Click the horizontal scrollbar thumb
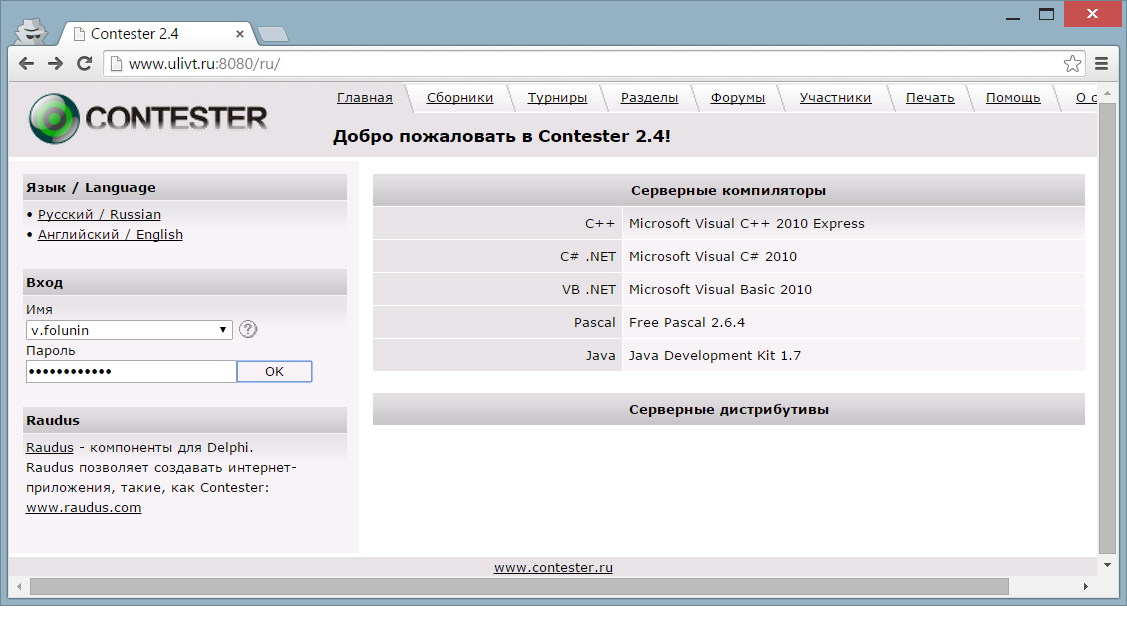 [x=519, y=586]
